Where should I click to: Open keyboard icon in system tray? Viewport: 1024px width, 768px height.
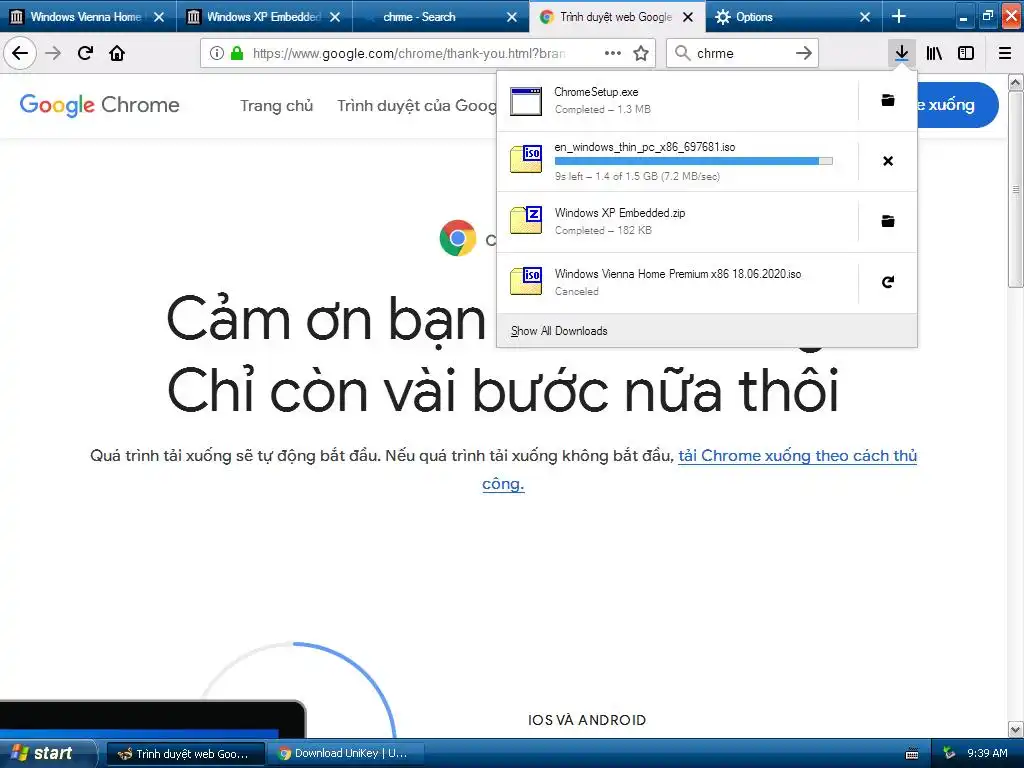[x=912, y=754]
